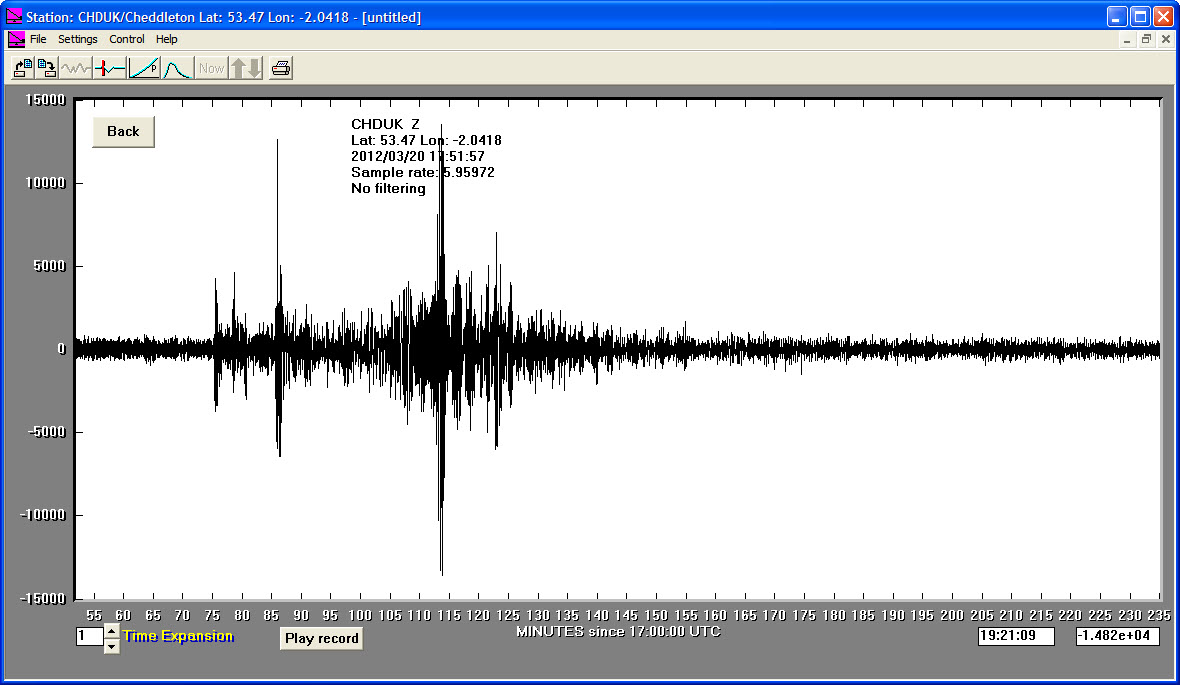This screenshot has height=685, width=1180.
Task: Increase Time Expansion with up arrow
Action: point(111,631)
